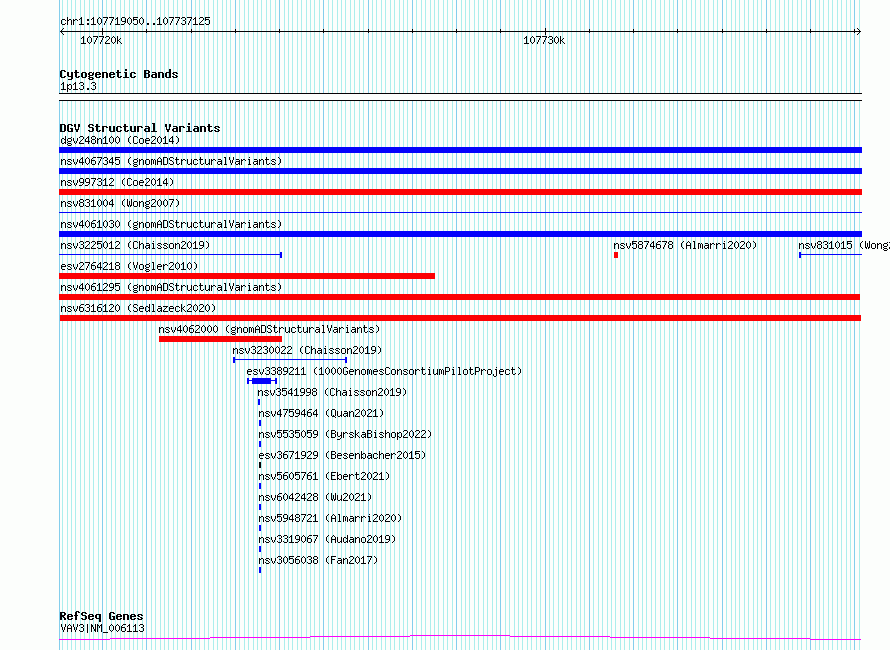Click the nsv3230022 (Chaisson2019) label
The height and width of the screenshot is (650, 890).
click(x=307, y=350)
